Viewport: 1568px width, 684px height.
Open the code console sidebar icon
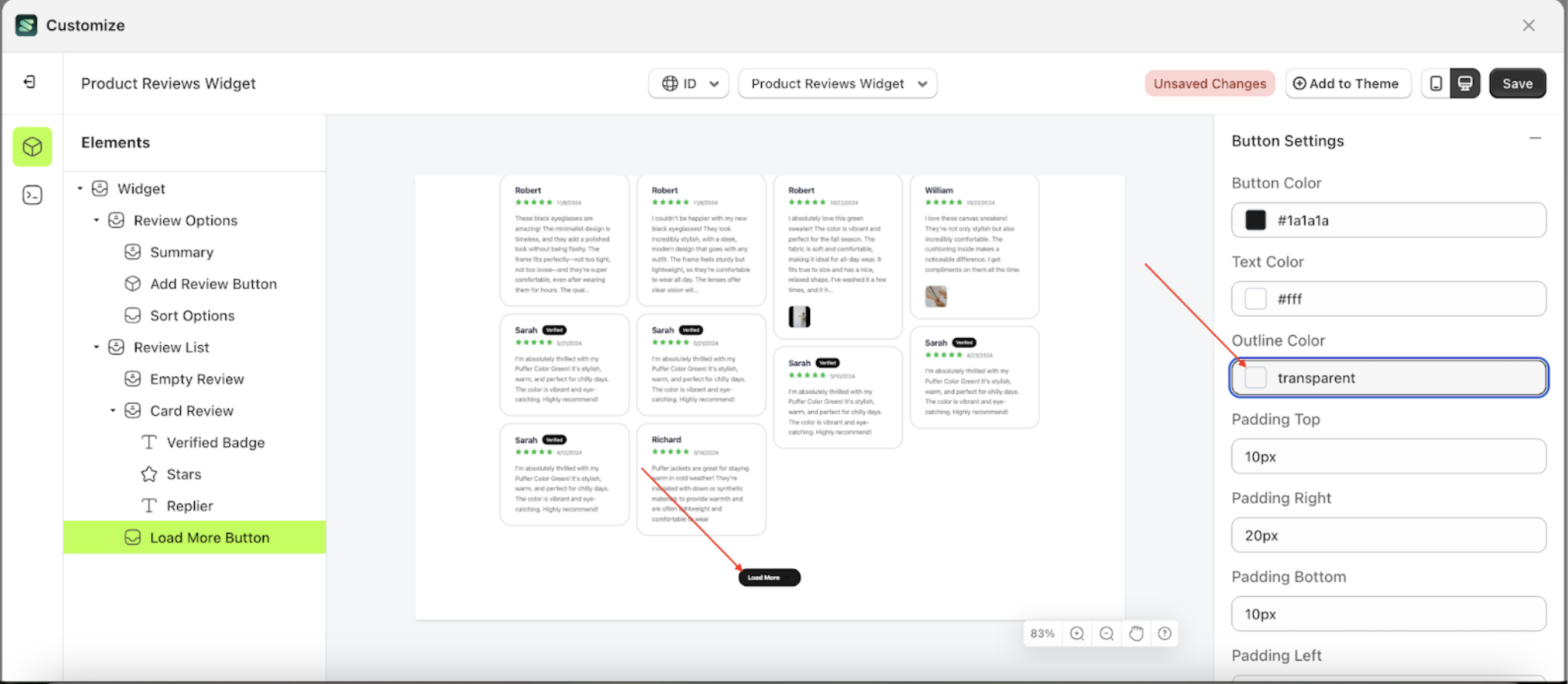coord(32,196)
